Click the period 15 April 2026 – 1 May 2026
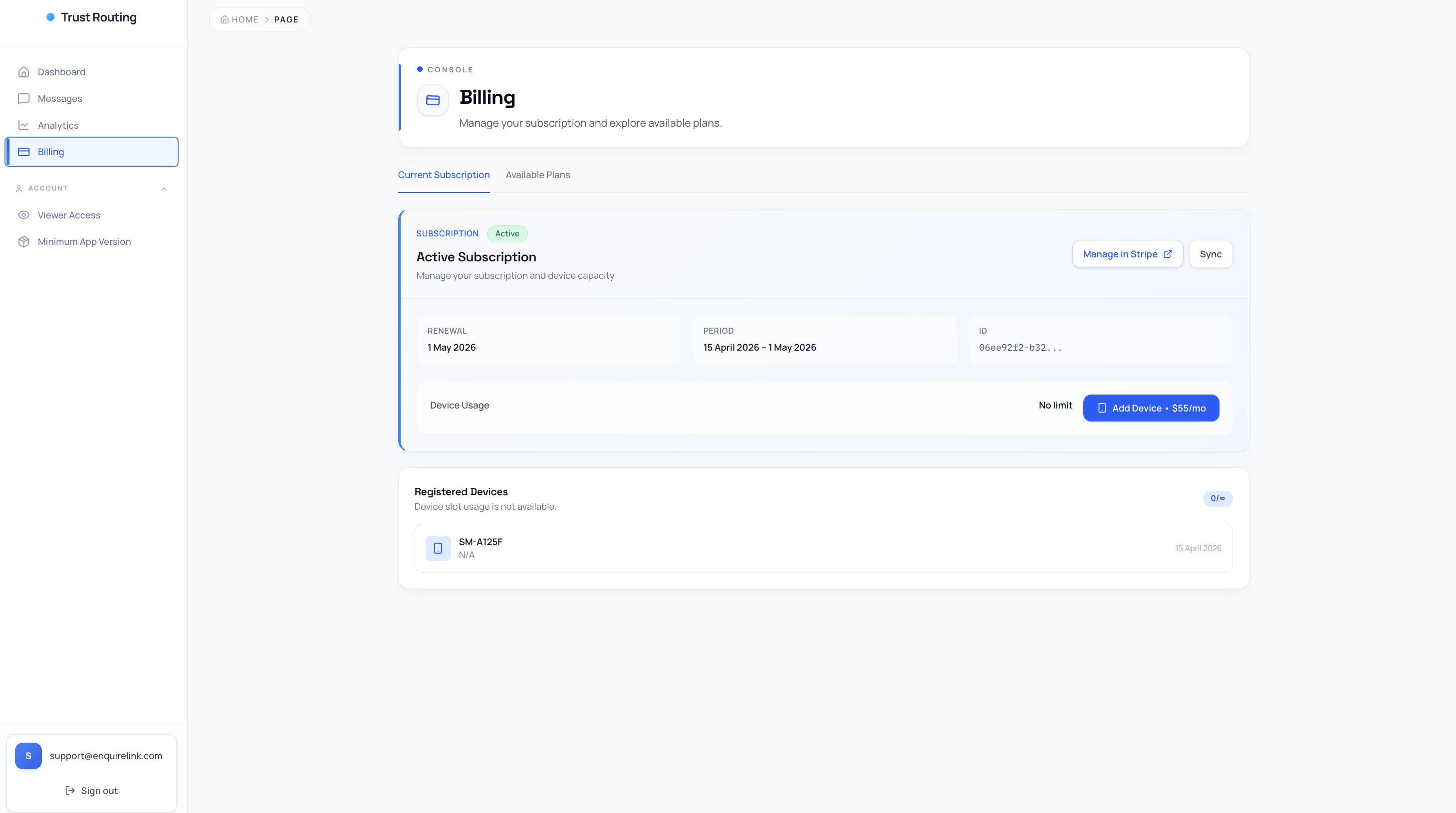The width and height of the screenshot is (1456, 813). [759, 347]
